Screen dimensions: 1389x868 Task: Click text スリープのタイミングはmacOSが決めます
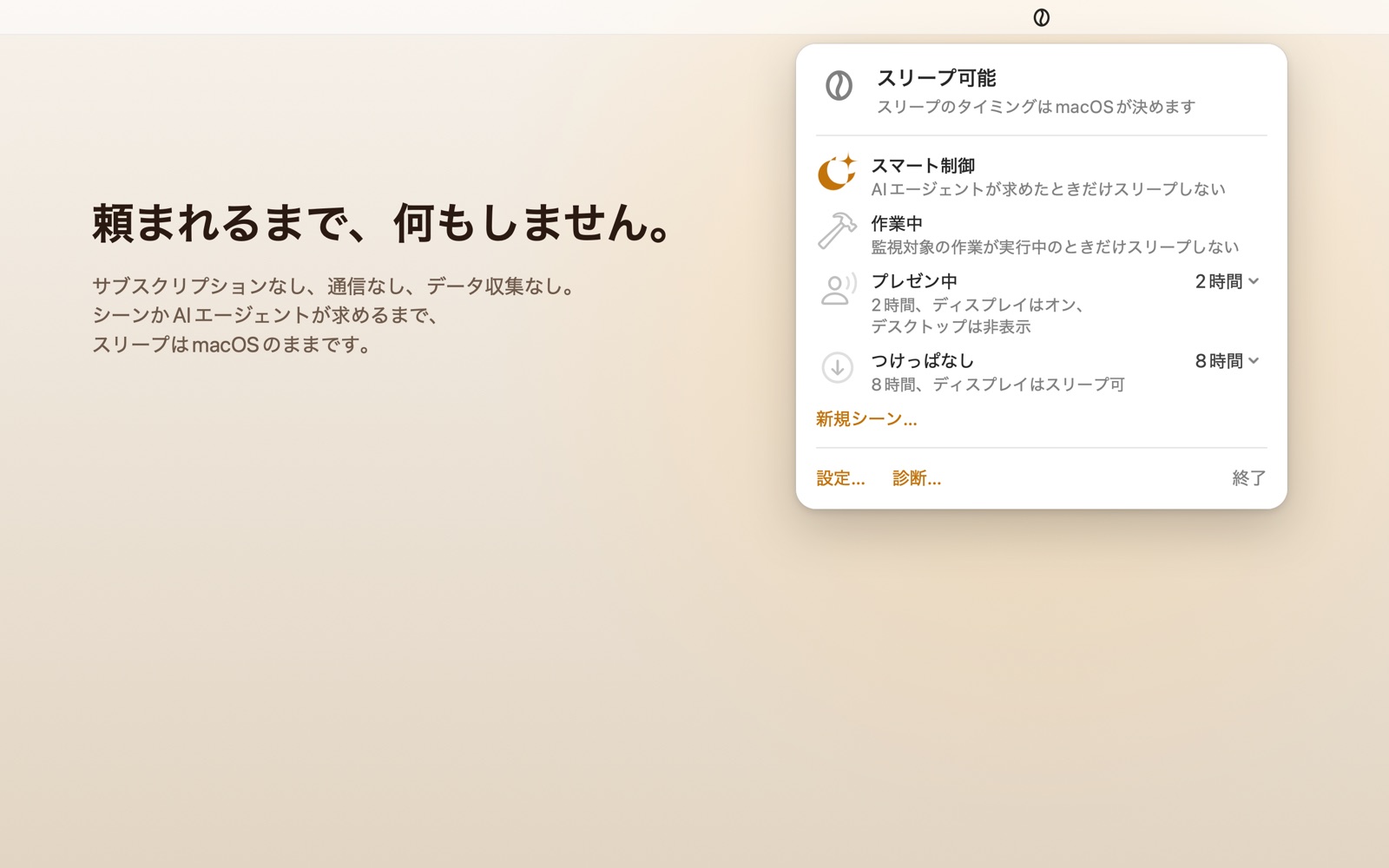[1037, 107]
